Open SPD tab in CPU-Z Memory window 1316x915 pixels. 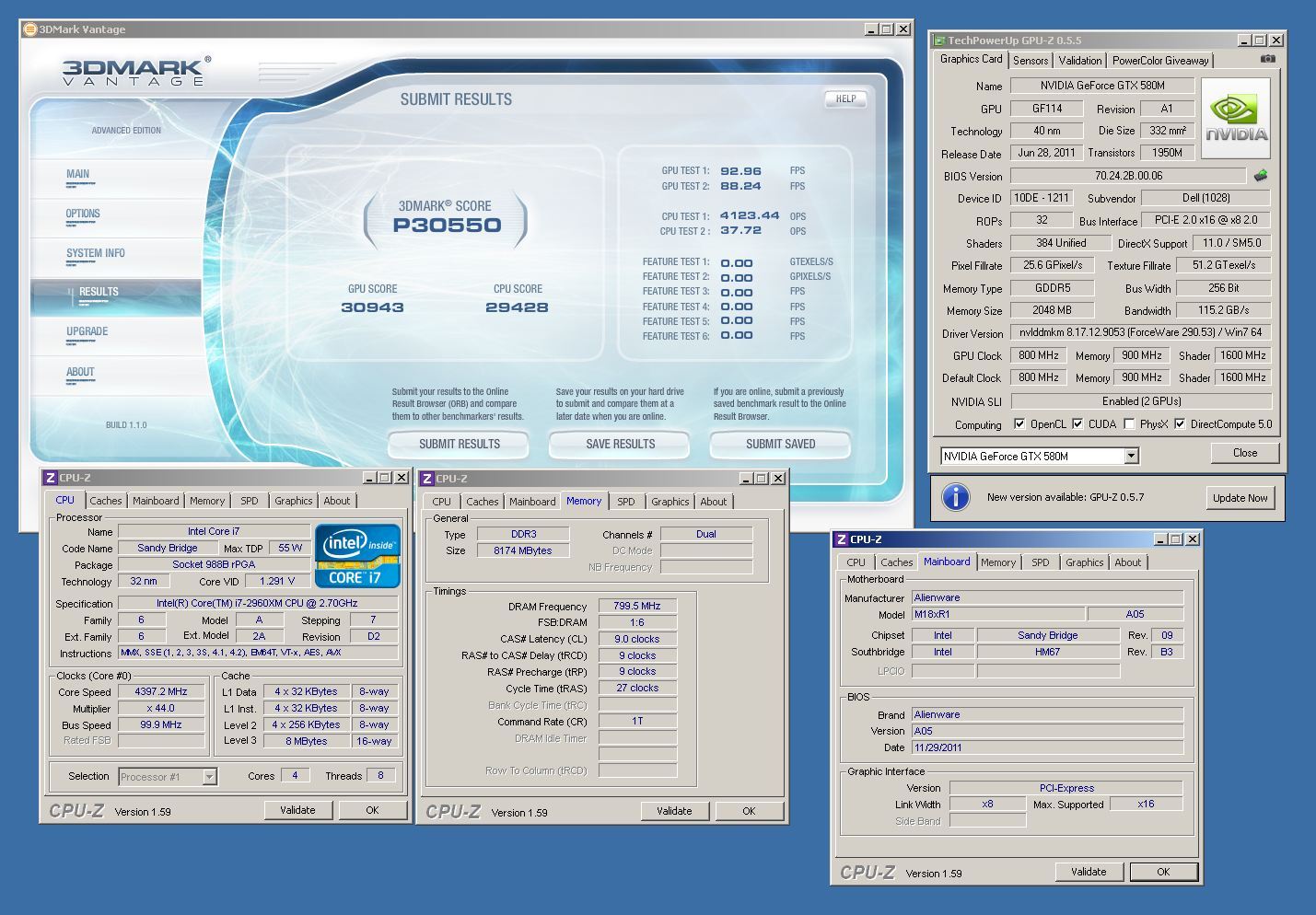pyautogui.click(x=626, y=502)
